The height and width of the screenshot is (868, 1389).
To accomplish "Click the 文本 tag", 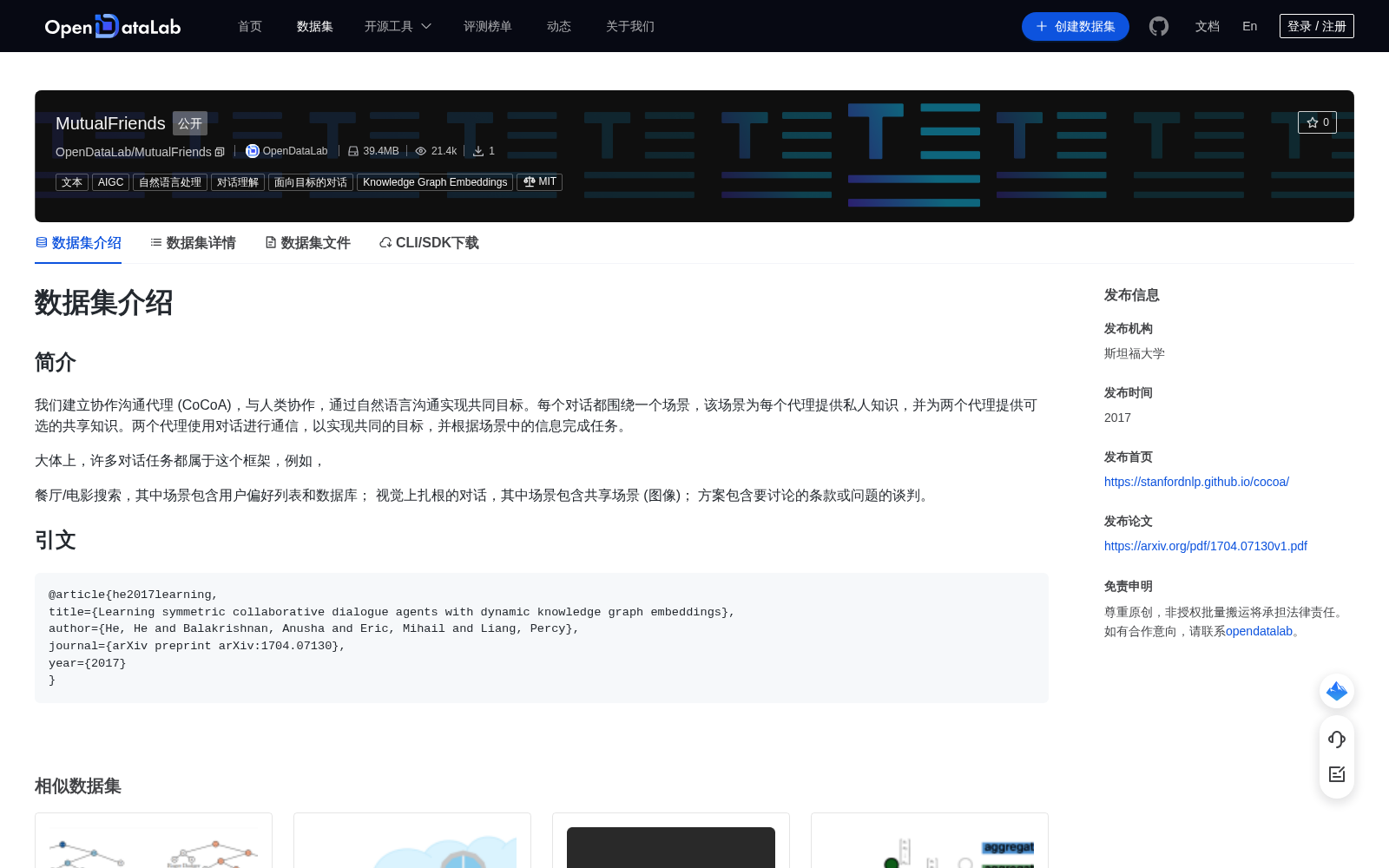I will (72, 182).
